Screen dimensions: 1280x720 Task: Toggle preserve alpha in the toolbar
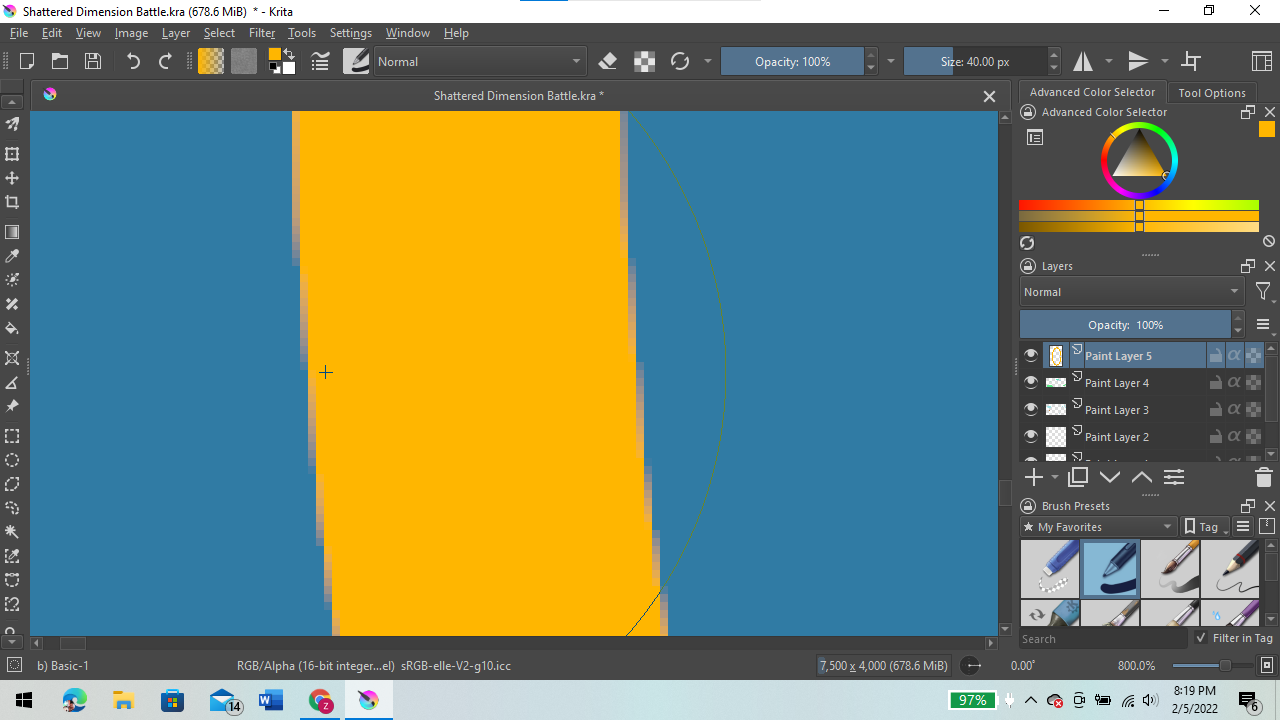pos(645,61)
